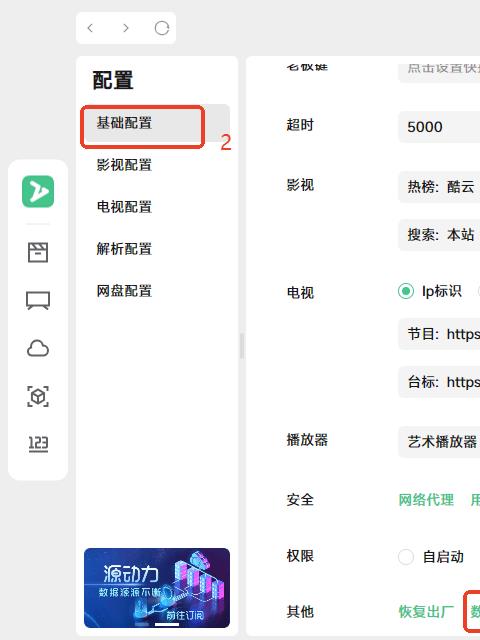Open the cloud drive sidebar icon
The height and width of the screenshot is (640, 480).
click(x=38, y=349)
